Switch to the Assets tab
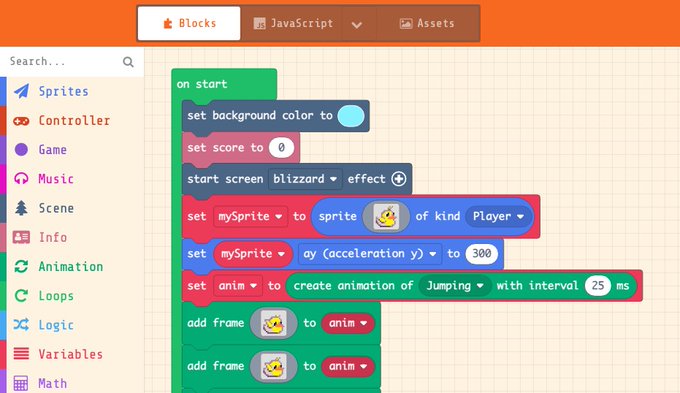The height and width of the screenshot is (393, 680). 427,23
